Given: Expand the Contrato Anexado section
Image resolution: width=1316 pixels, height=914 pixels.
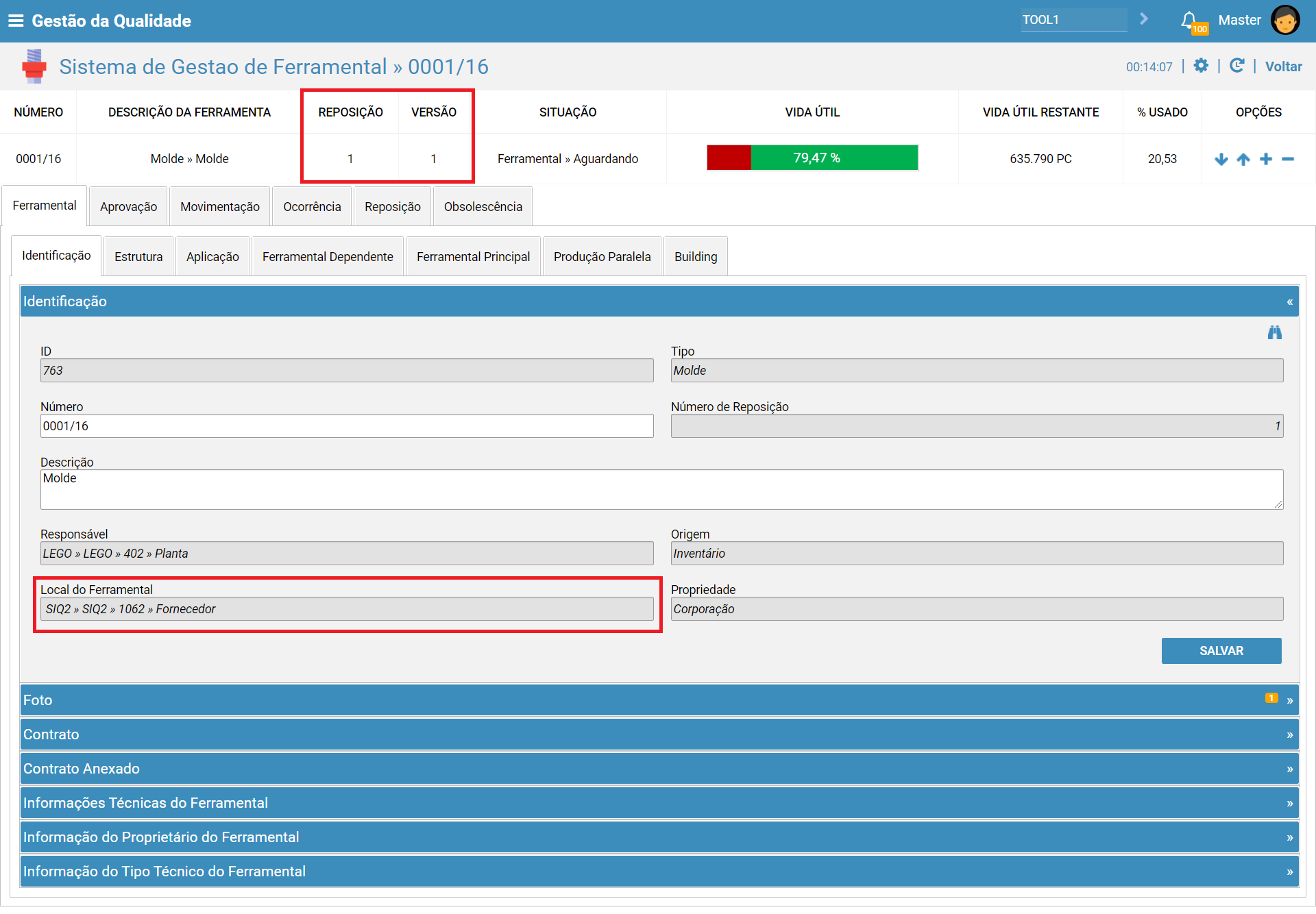Looking at the screenshot, I should [659, 769].
